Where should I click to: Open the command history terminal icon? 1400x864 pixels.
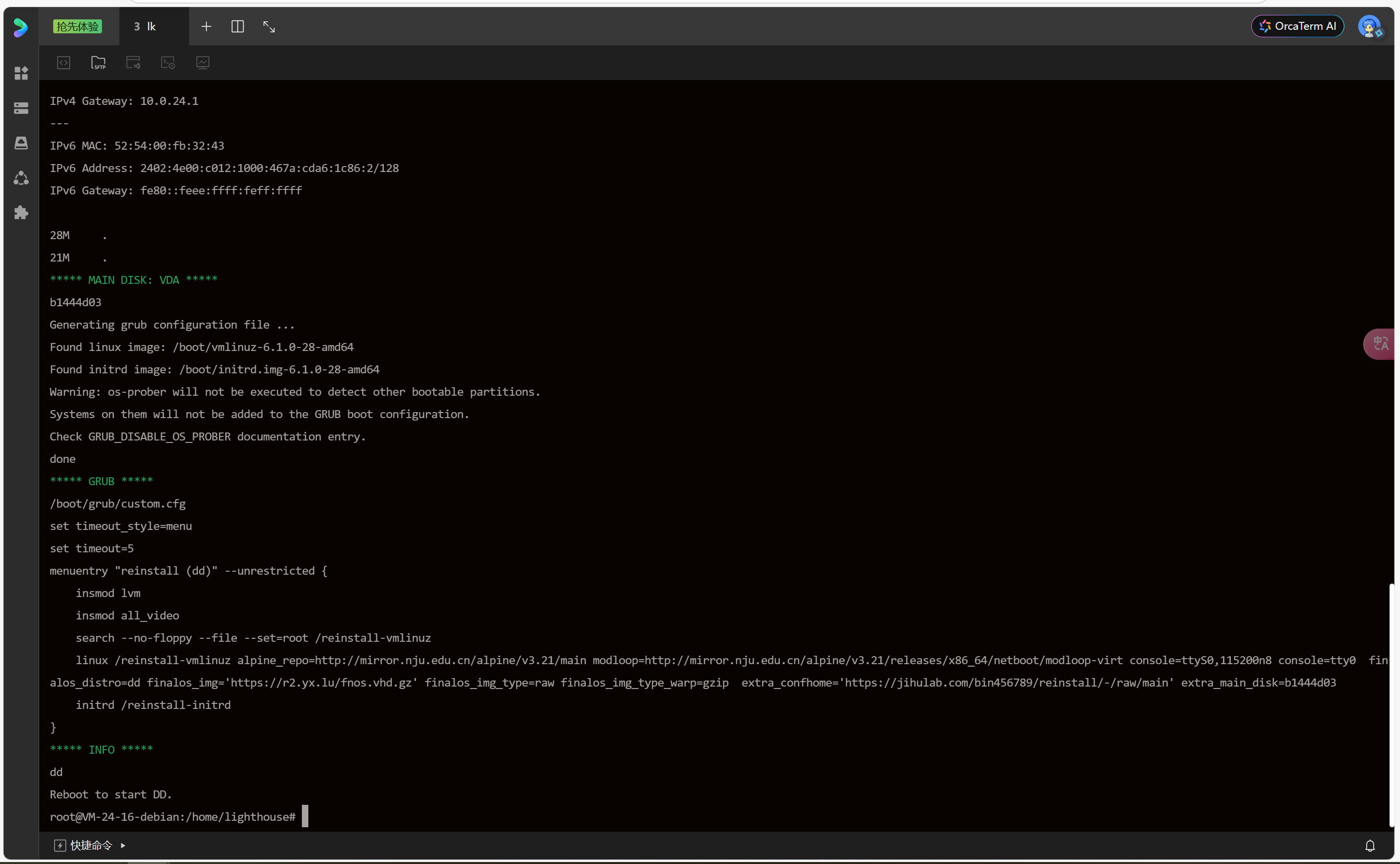pos(168,62)
